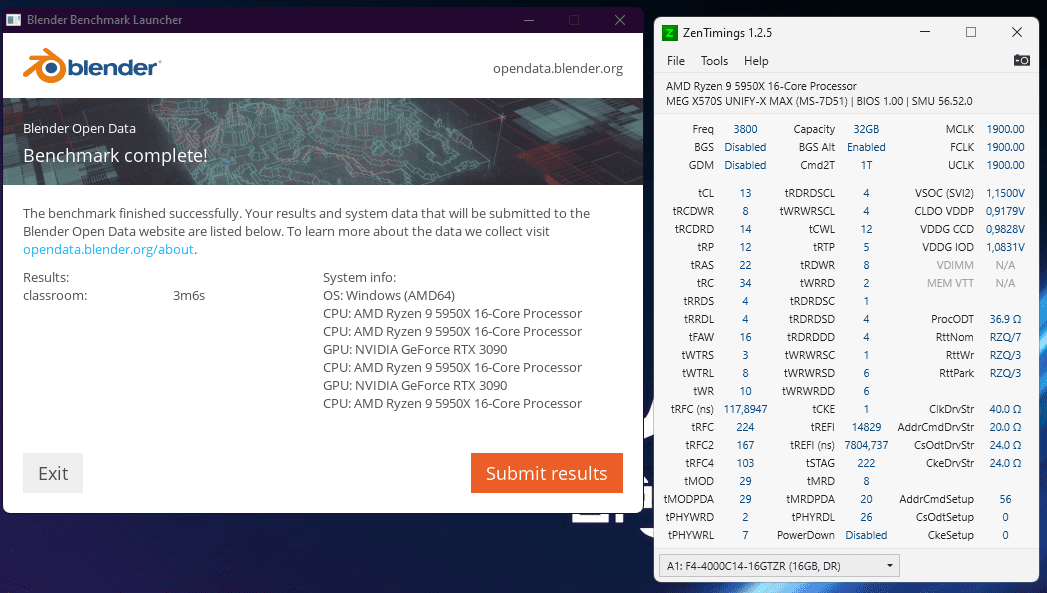The image size is (1047, 593).
Task: Take a screenshot with ZenTimings camera icon
Action: (1021, 60)
